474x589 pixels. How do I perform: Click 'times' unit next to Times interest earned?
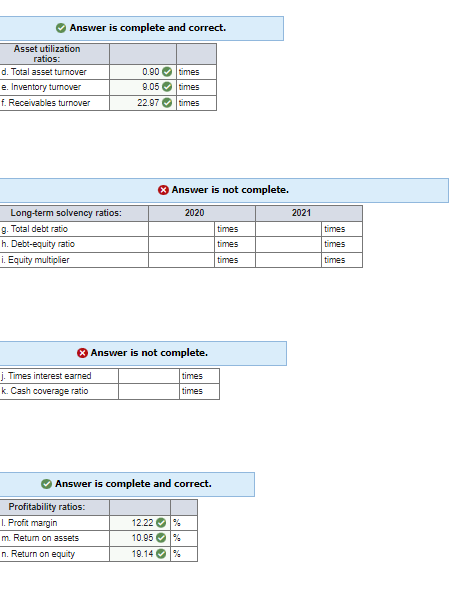[x=192, y=376]
